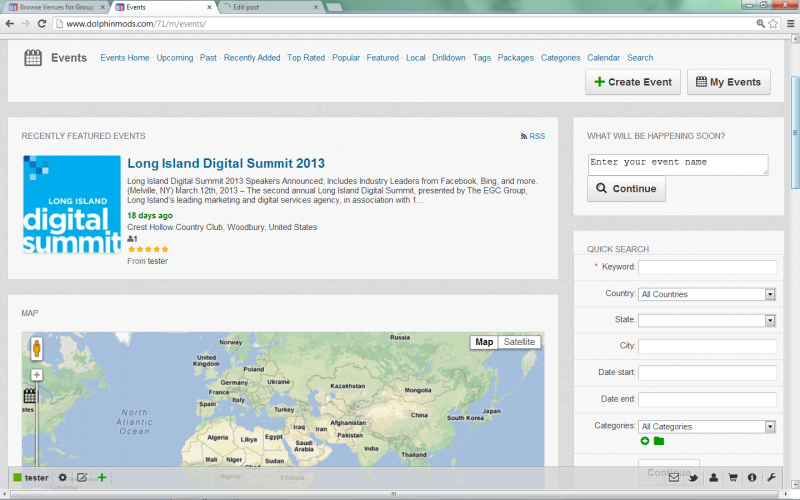The width and height of the screenshot is (800, 500).
Task: Open shopping cart icon in bottom bar
Action: [733, 478]
